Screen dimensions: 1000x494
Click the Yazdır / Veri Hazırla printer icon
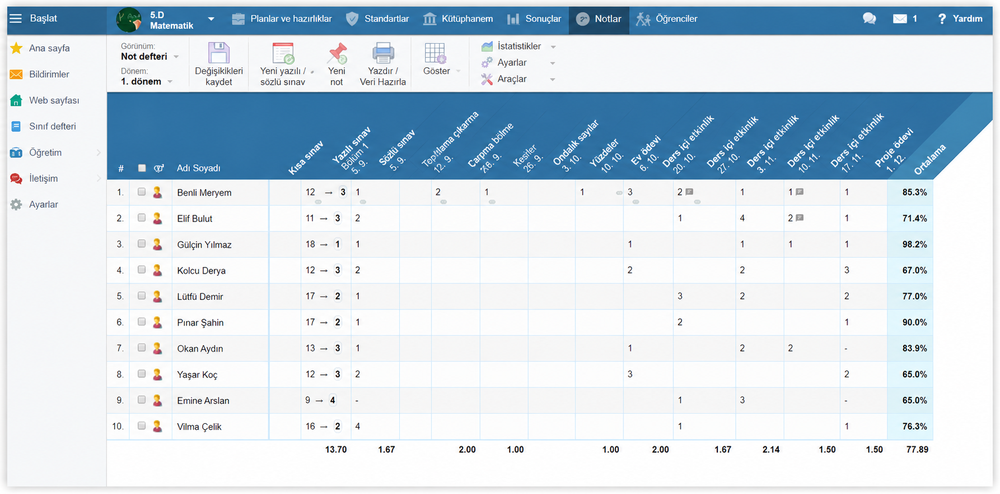pyautogui.click(x=383, y=53)
